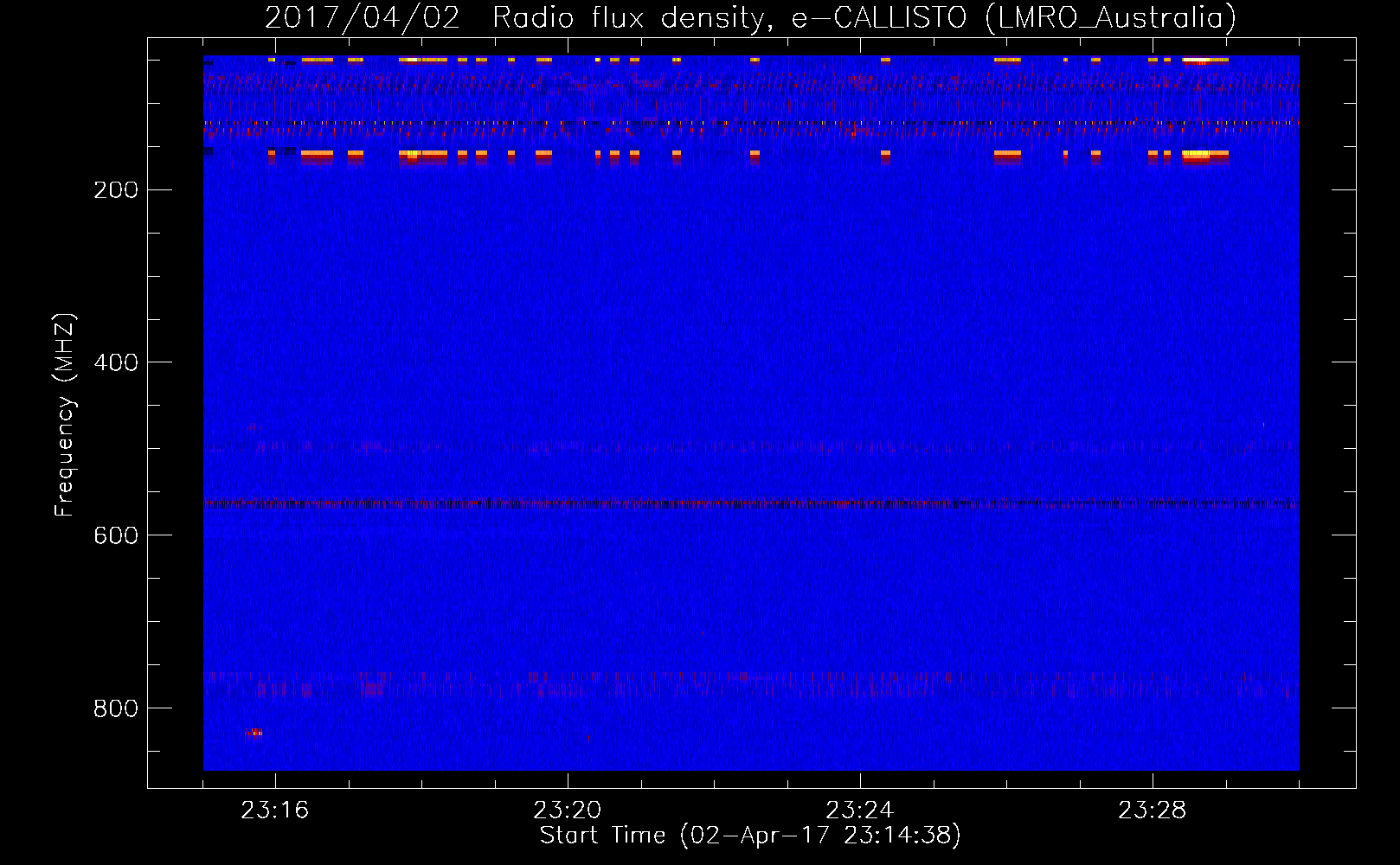Click the 400 frequency tick label

116,363
